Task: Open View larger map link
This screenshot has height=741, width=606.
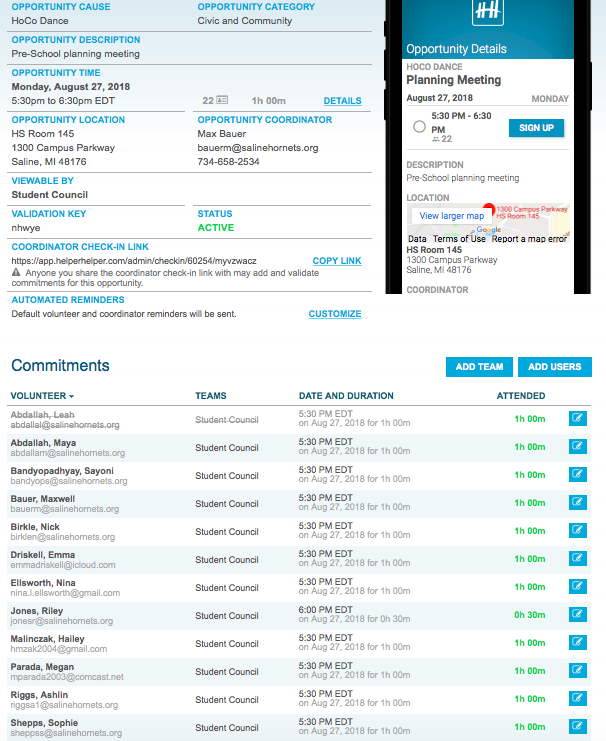Action: [451, 216]
